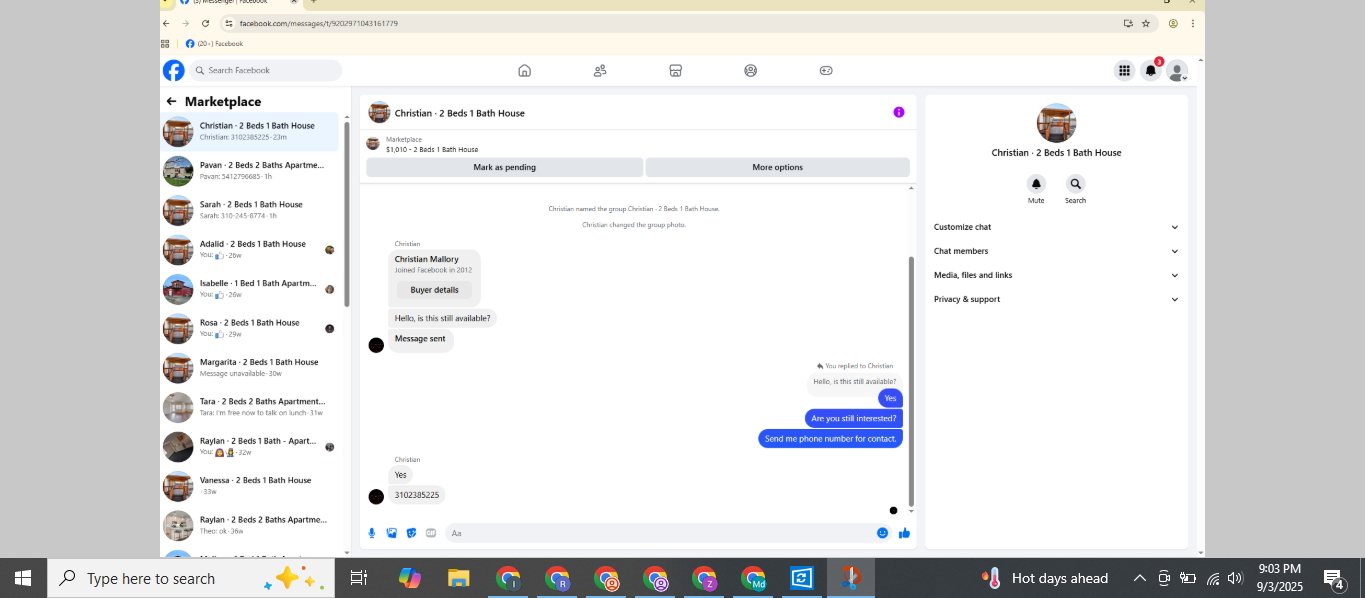The width and height of the screenshot is (1365, 598).
Task: Expand Customize chat section
Action: click(1056, 227)
